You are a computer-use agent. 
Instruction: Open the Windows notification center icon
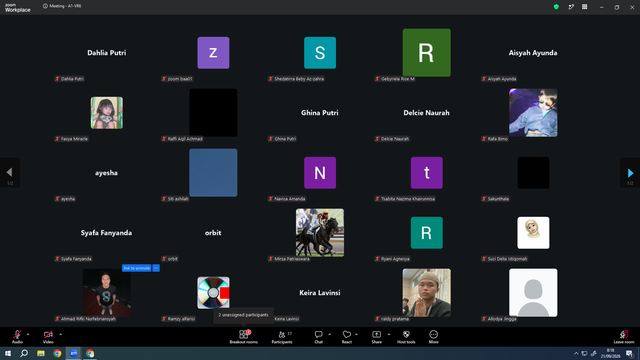629,353
